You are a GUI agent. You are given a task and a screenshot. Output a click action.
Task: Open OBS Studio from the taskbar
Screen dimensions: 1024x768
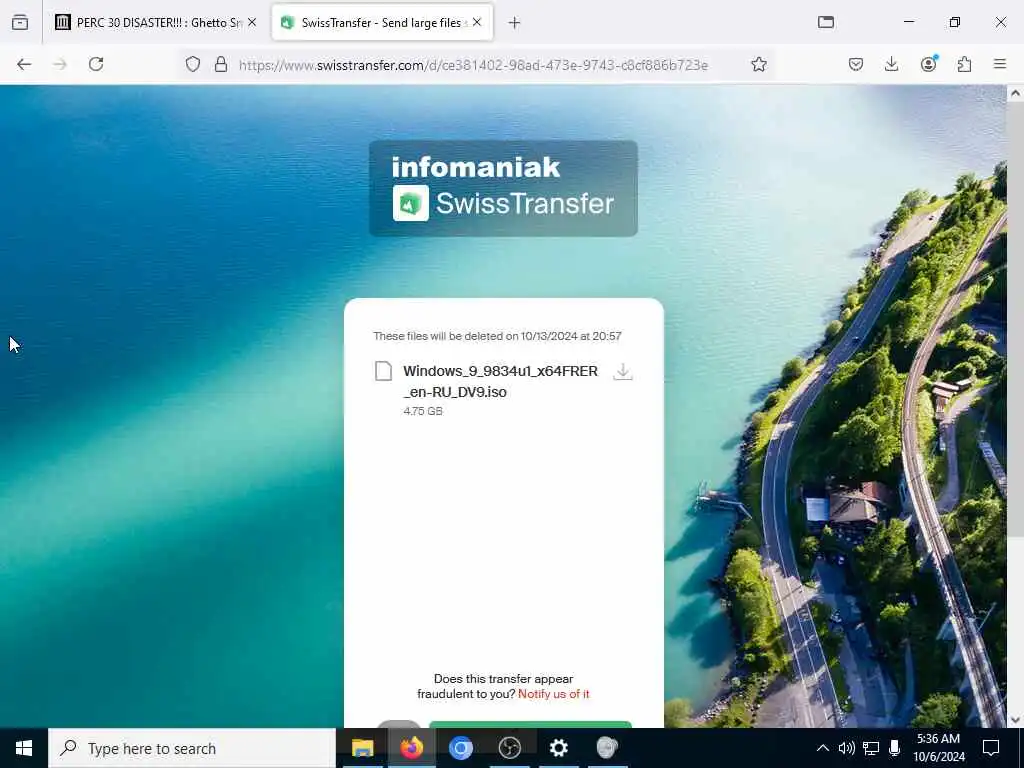click(x=509, y=748)
